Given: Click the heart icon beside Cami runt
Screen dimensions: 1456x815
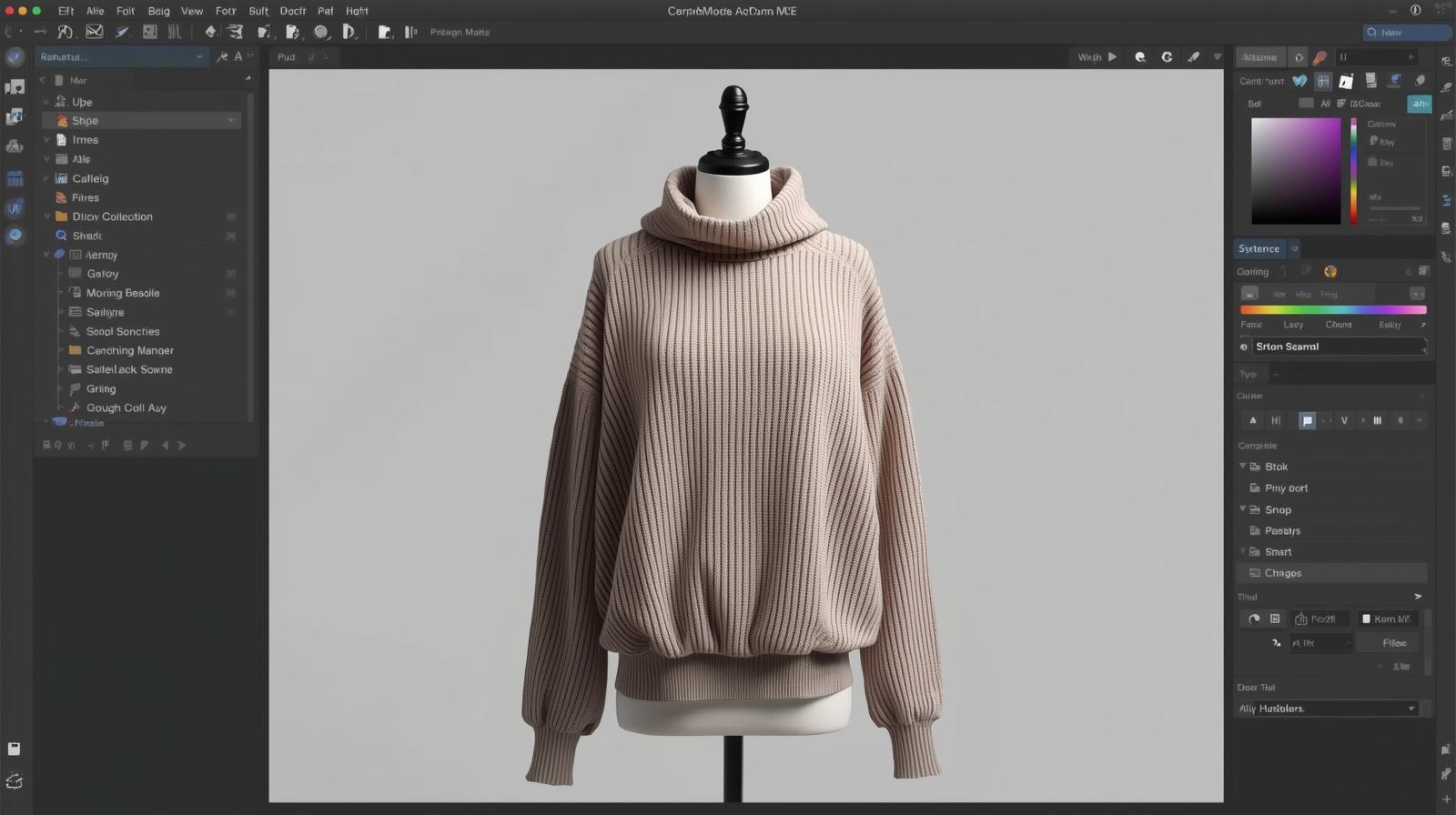Looking at the screenshot, I should (1299, 81).
